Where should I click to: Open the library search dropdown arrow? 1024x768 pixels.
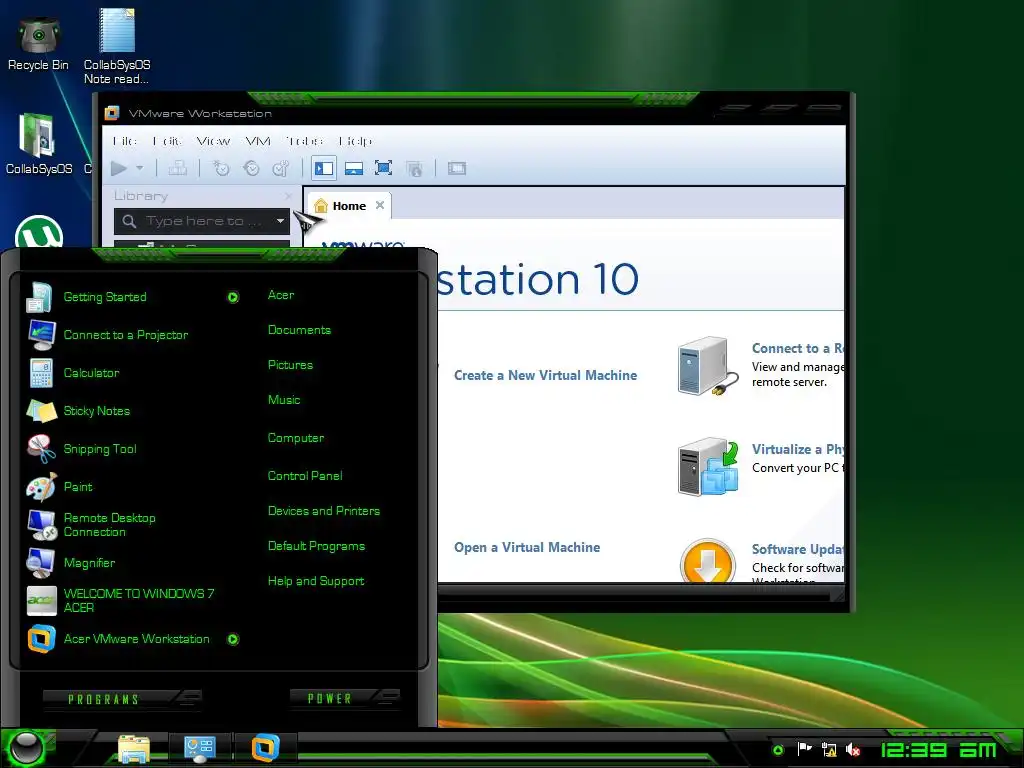[x=280, y=221]
